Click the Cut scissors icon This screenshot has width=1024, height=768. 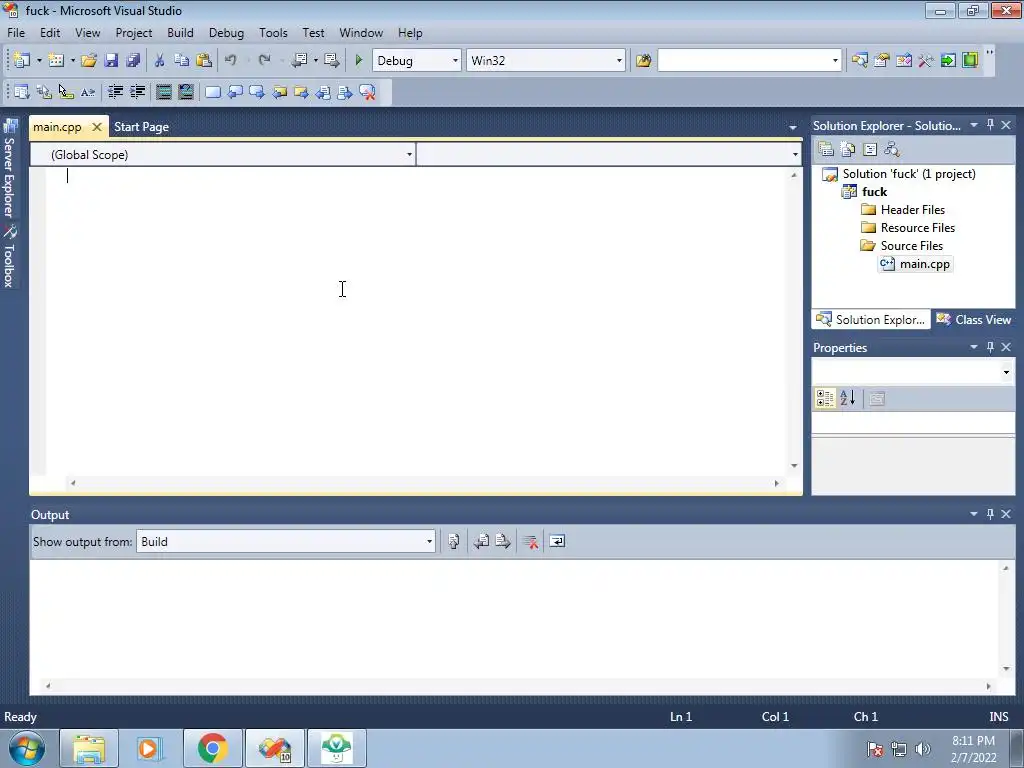click(x=159, y=60)
